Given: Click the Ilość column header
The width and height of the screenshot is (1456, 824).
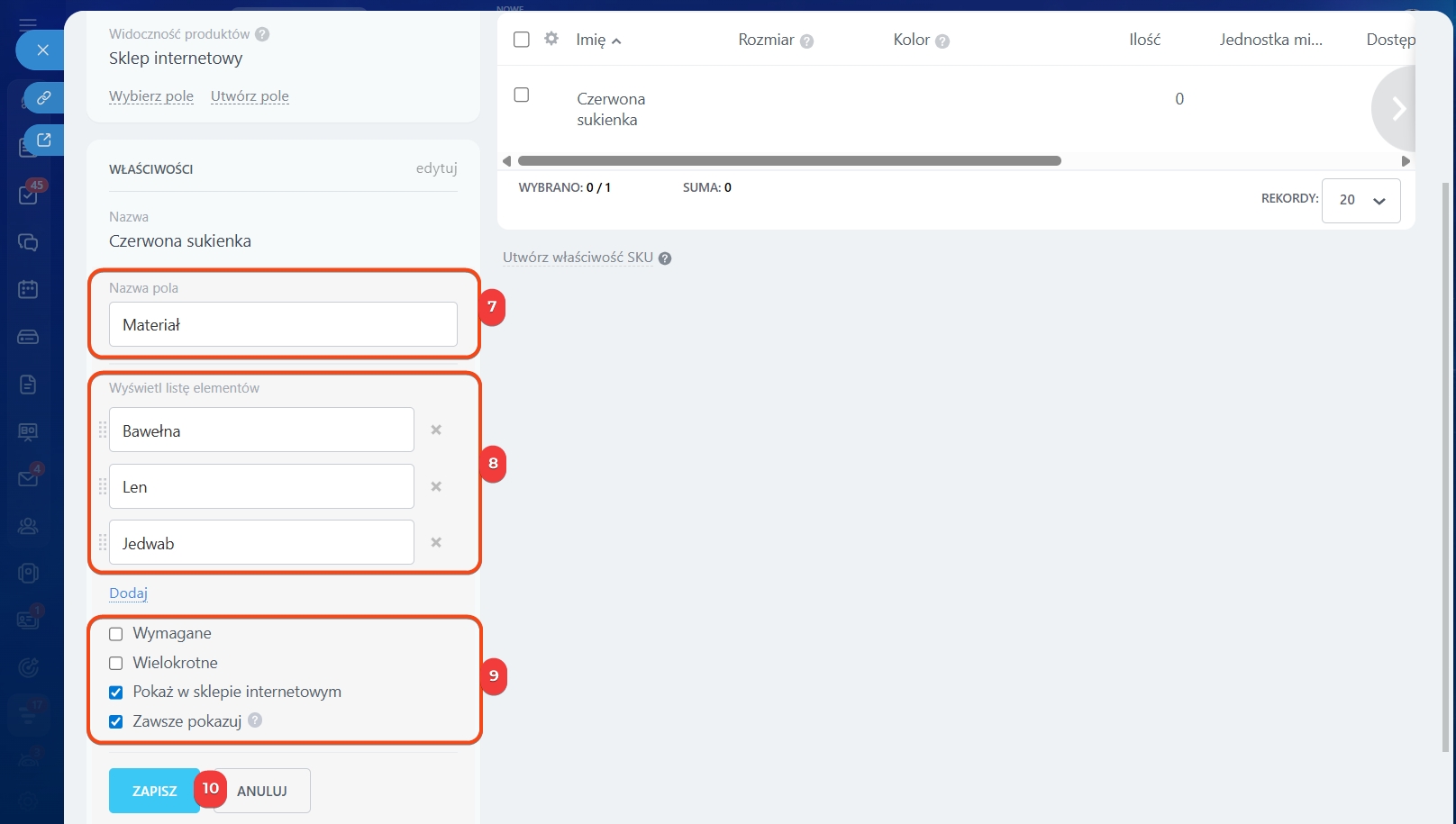Looking at the screenshot, I should [1144, 40].
